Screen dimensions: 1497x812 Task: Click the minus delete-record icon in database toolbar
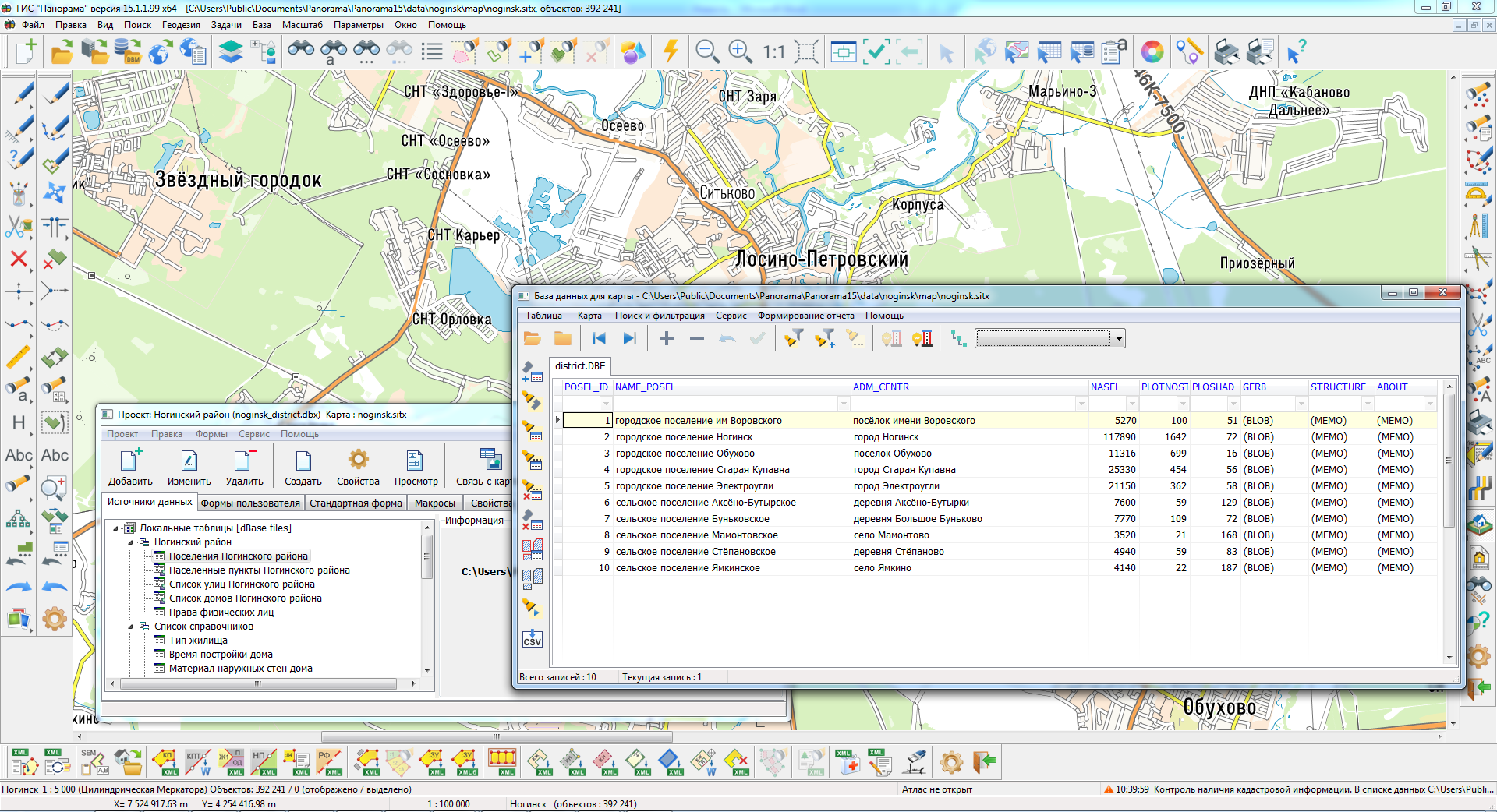[x=697, y=338]
